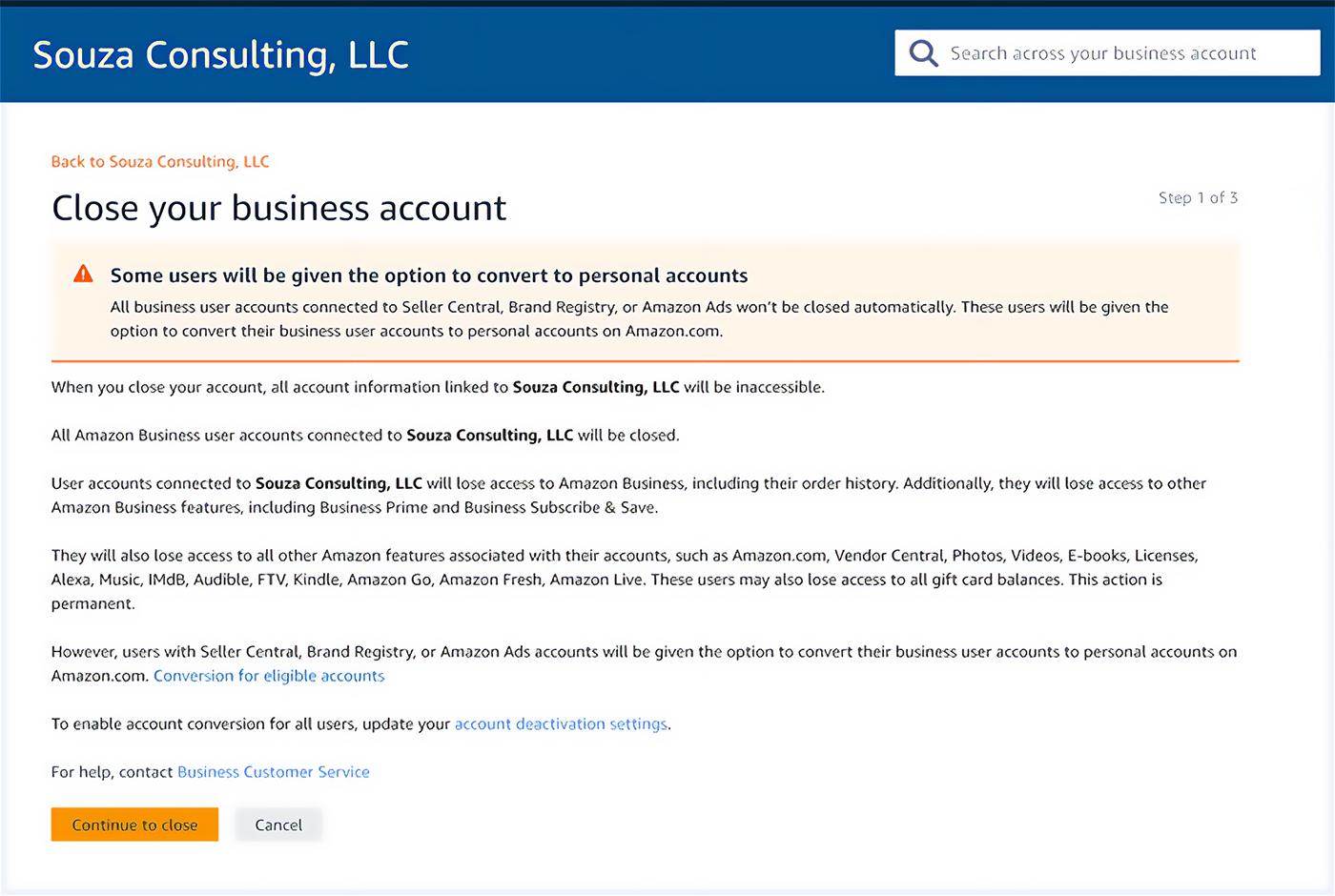
Task: Open the Conversion for eligible accounts link
Action: (269, 676)
